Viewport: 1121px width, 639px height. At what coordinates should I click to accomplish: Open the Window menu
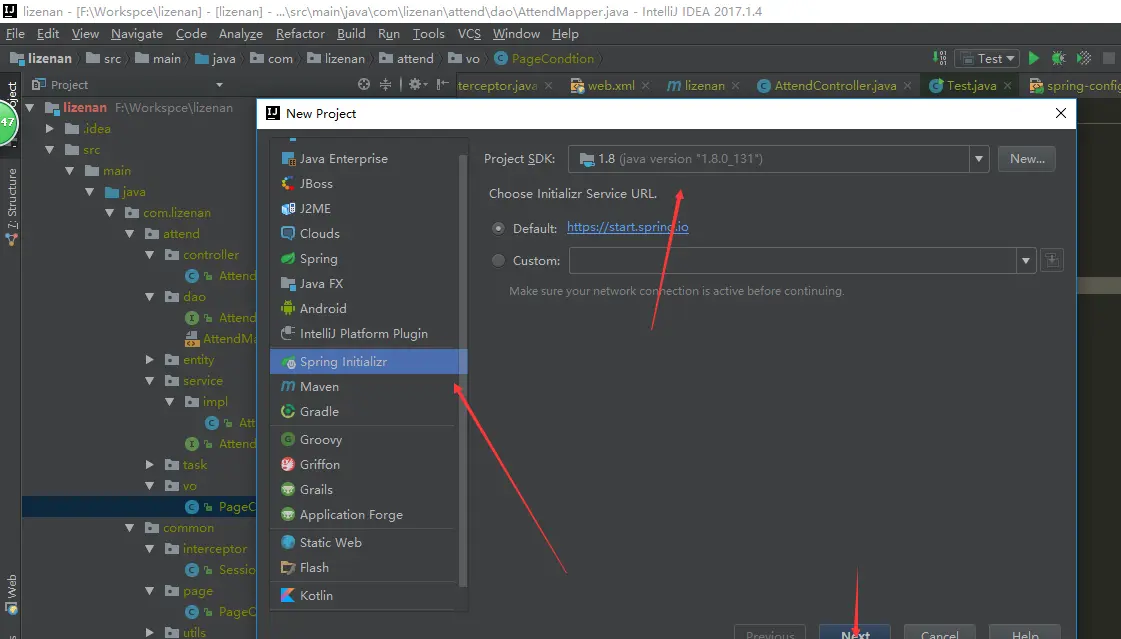[x=516, y=34]
